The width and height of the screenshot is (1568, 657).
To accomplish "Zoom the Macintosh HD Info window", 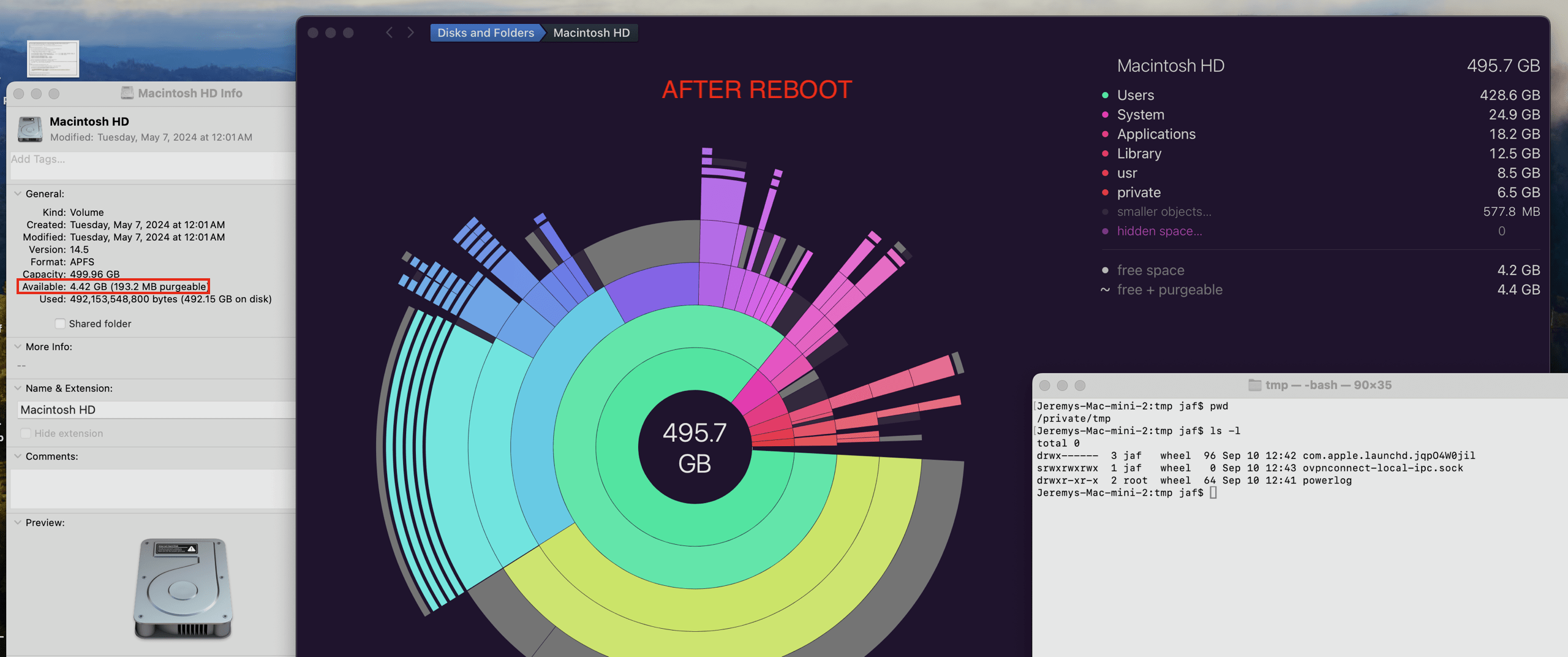I will click(x=54, y=94).
